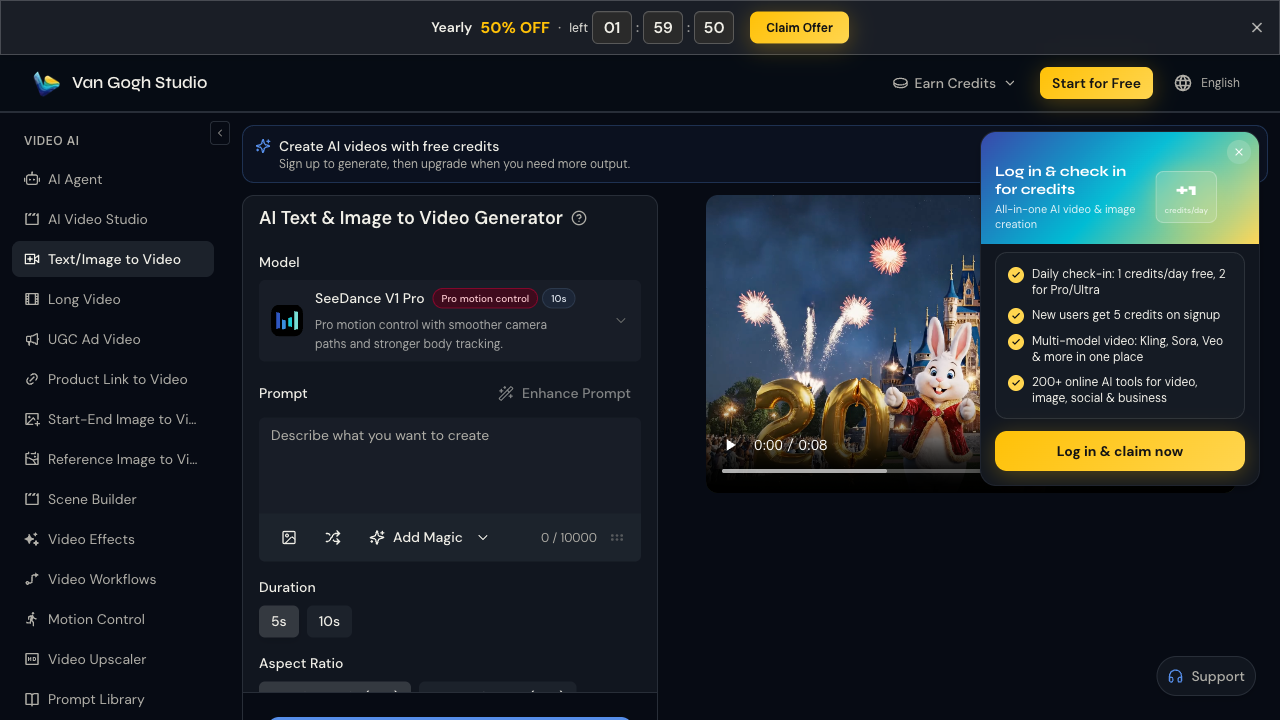Image resolution: width=1280 pixels, height=720 pixels.
Task: Open Scene Builder in the sidebar
Action: 113,499
